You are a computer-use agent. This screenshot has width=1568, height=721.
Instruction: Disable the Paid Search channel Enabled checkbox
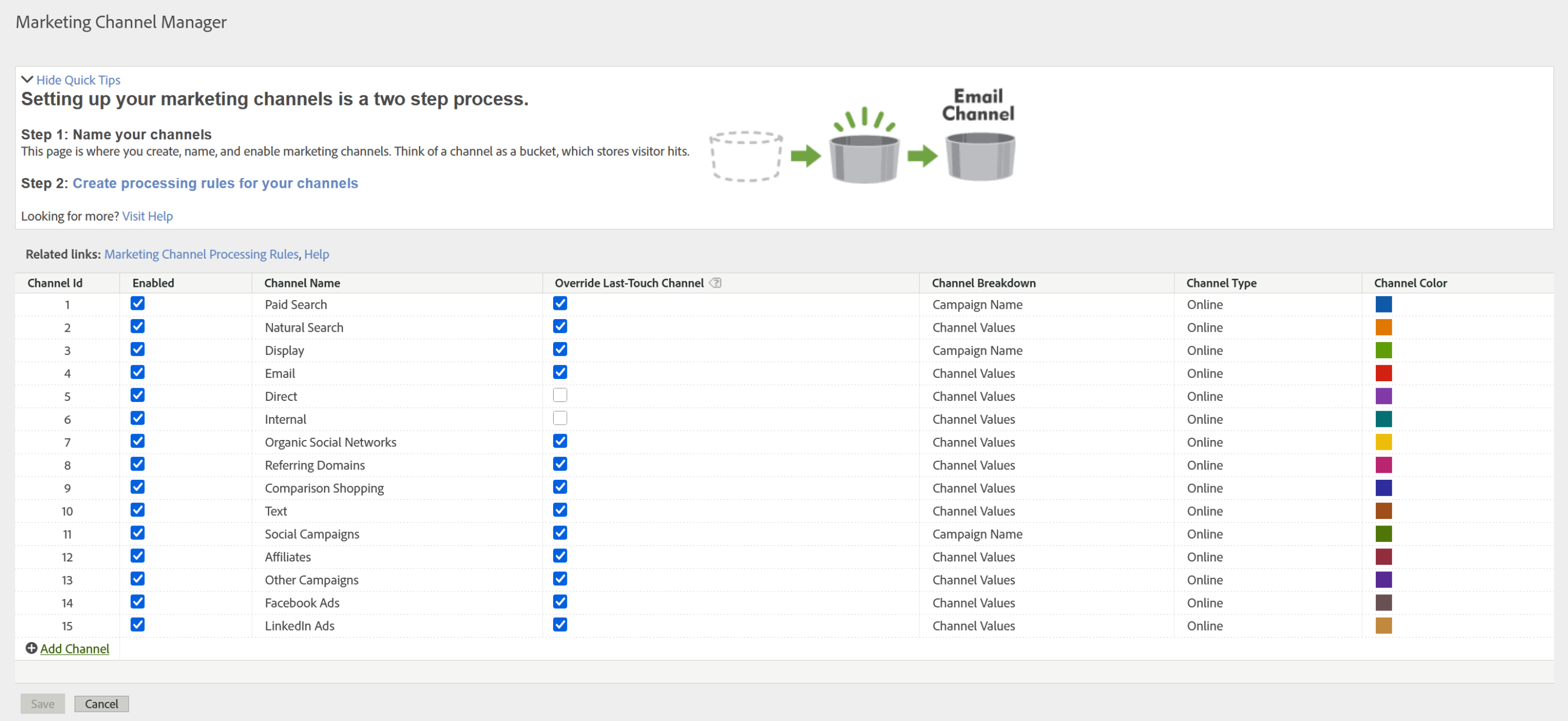138,303
